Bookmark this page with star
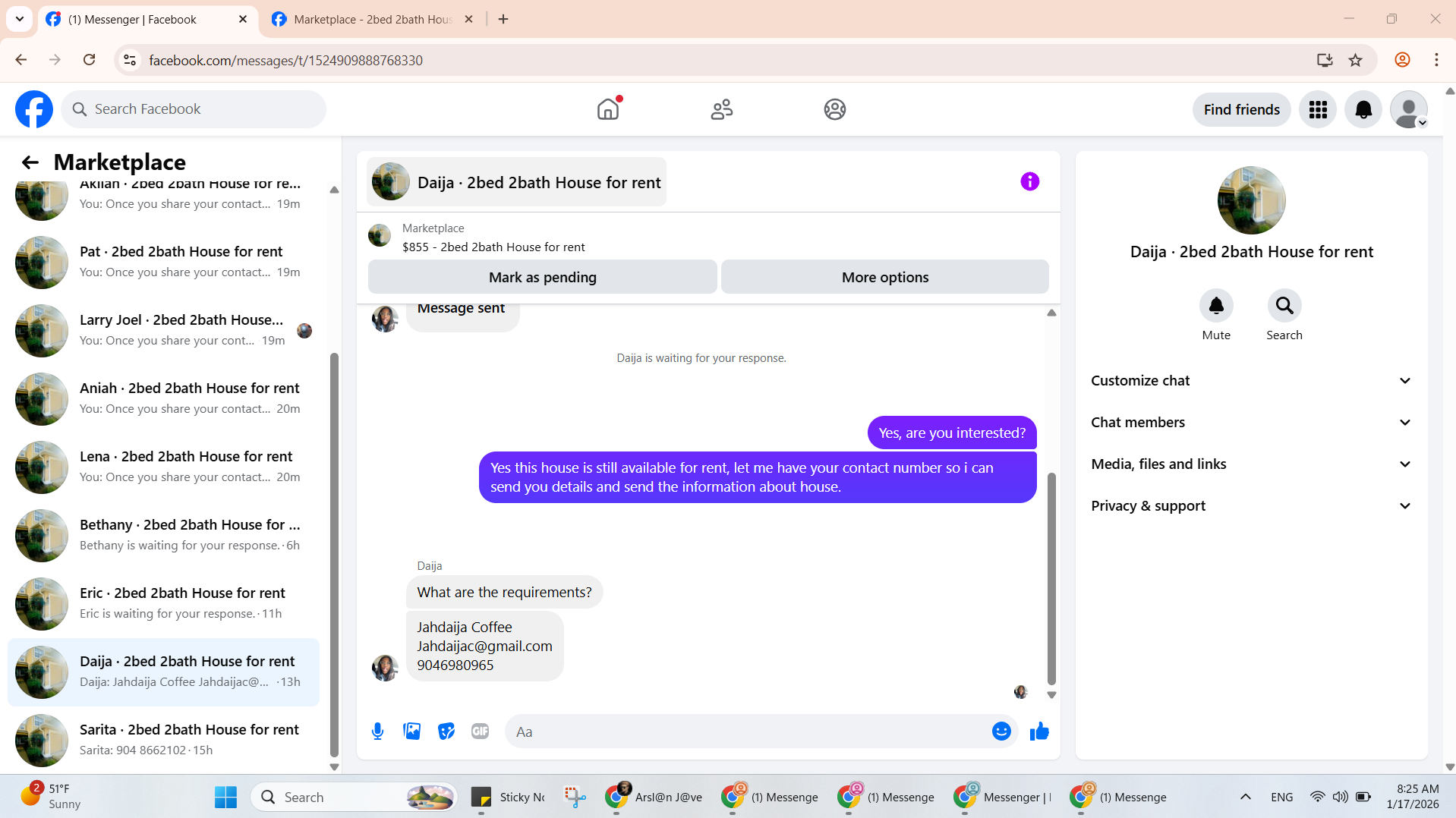The width and height of the screenshot is (1456, 818). pos(1355,60)
